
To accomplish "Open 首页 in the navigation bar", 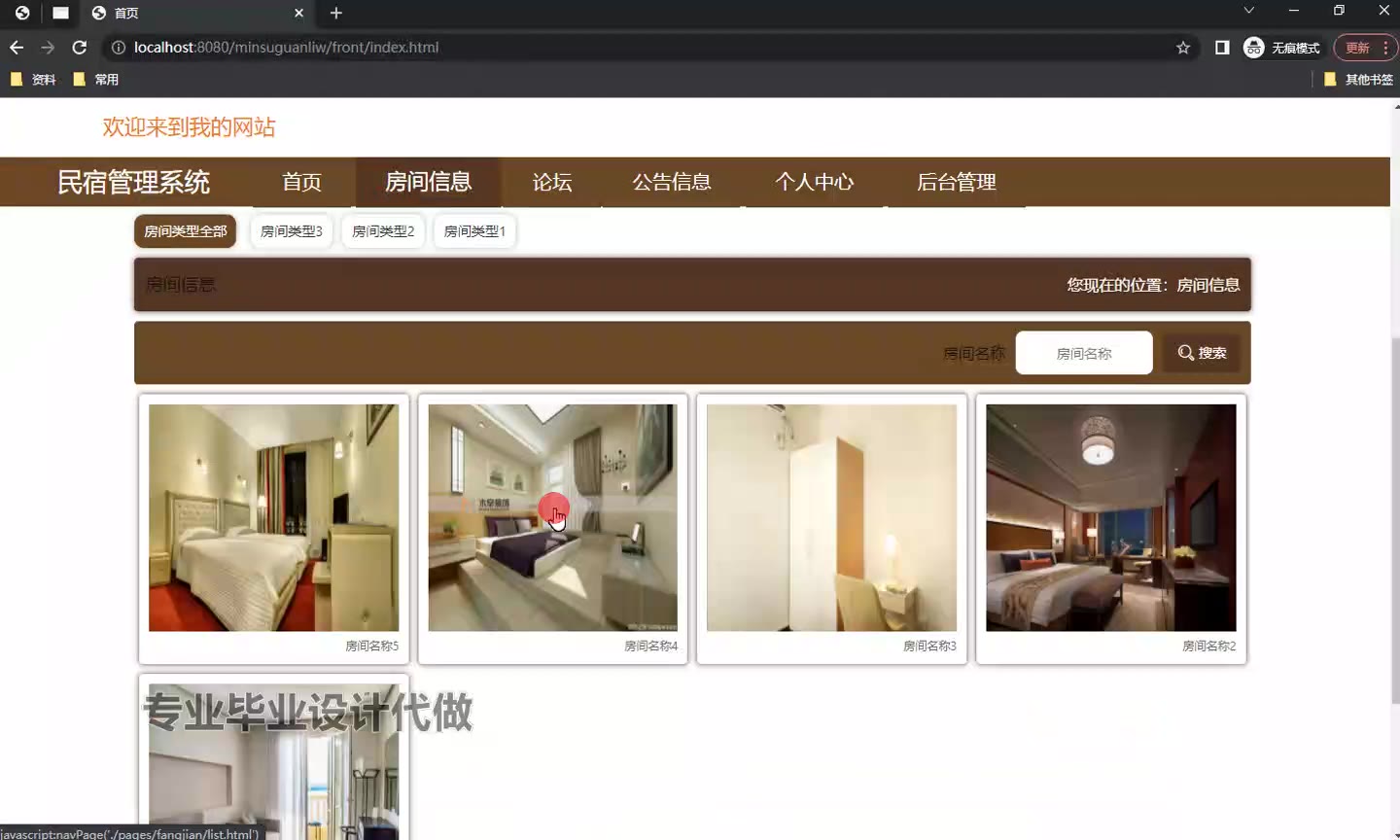I will 301,182.
